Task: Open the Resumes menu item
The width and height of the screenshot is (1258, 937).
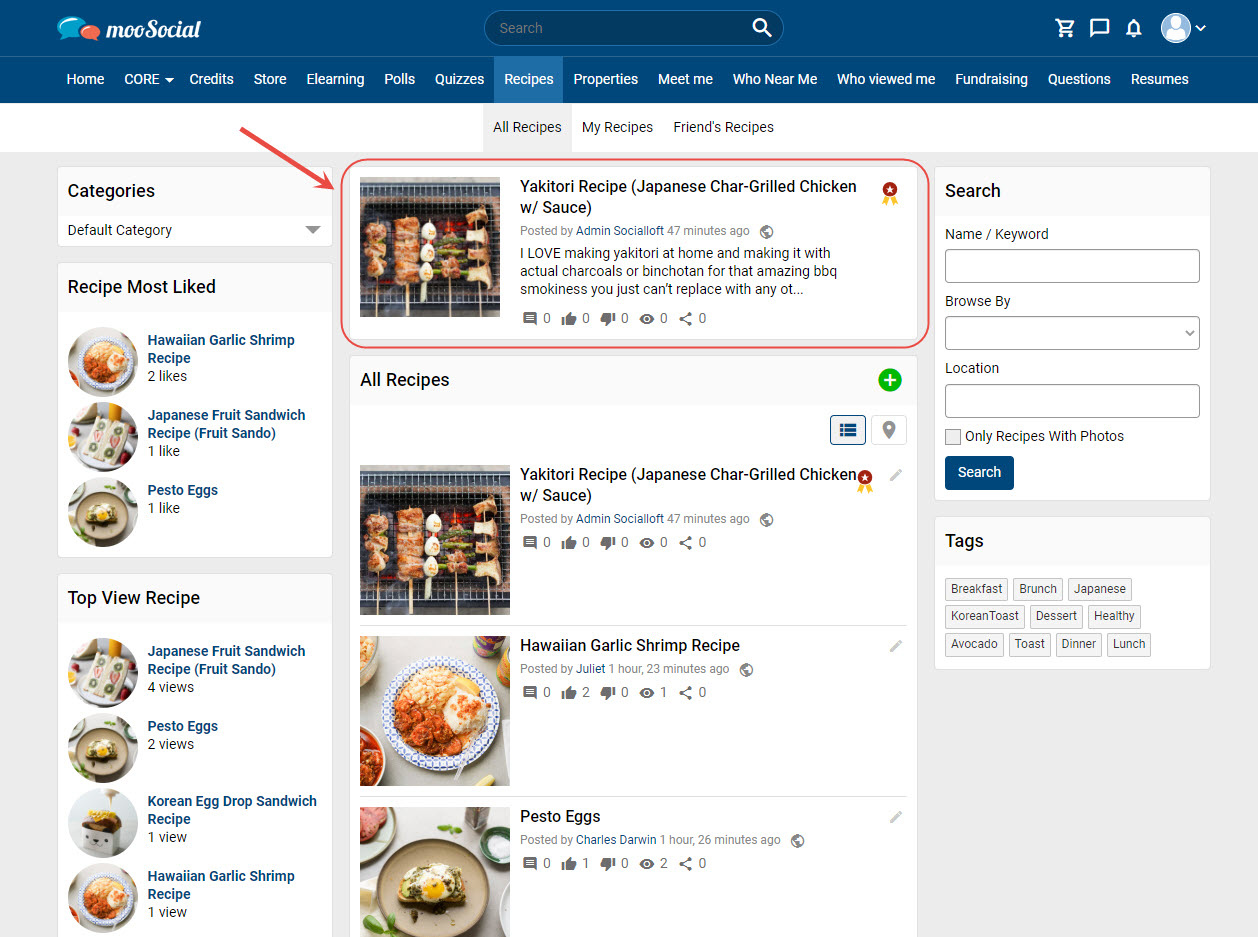Action: 1160,79
